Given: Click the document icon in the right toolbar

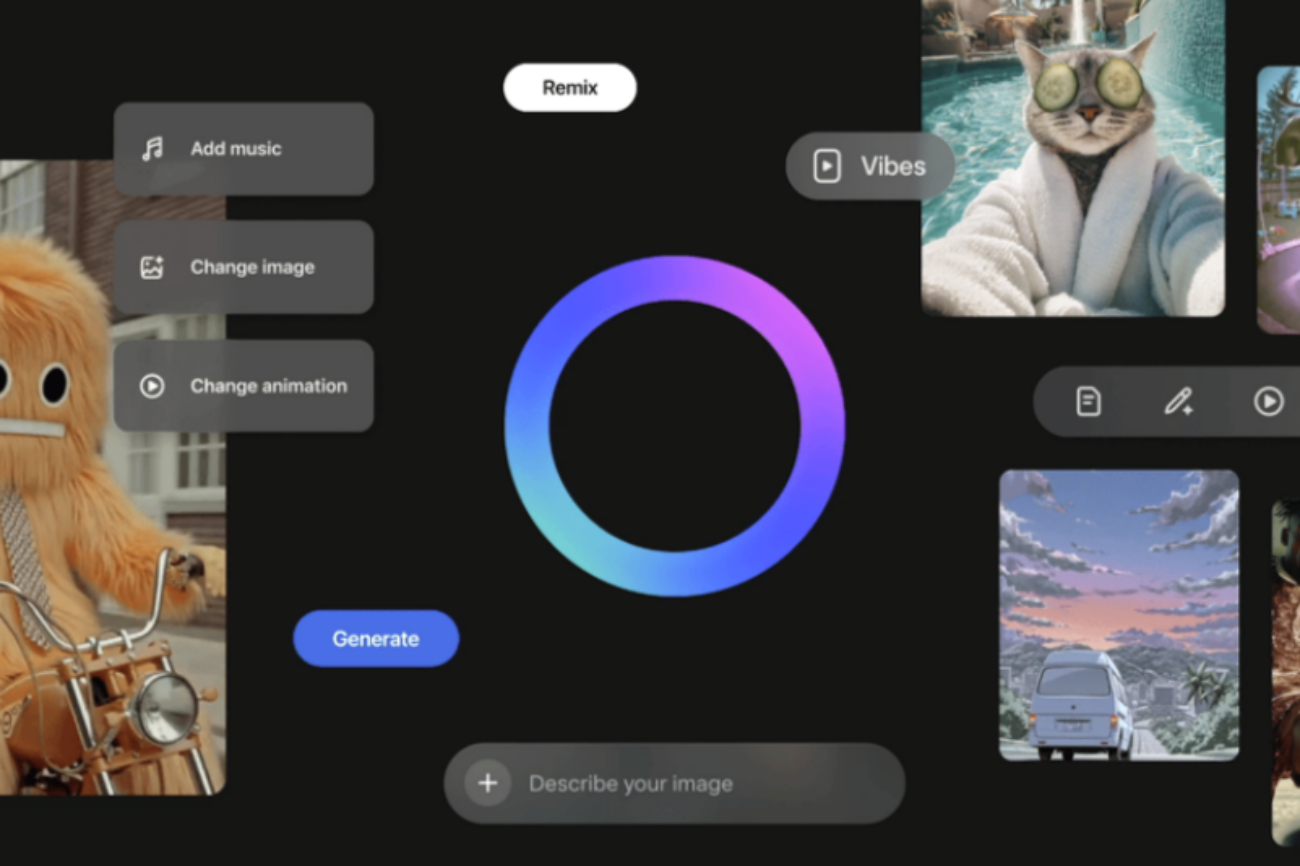Looking at the screenshot, I should (1088, 402).
